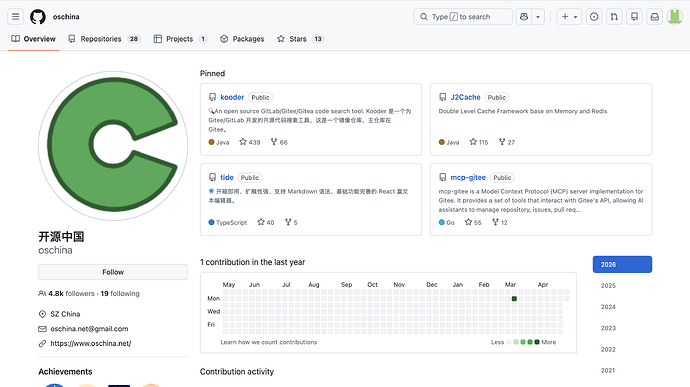Click the repo icon beside tide
The image size is (690, 387).
(x=213, y=177)
